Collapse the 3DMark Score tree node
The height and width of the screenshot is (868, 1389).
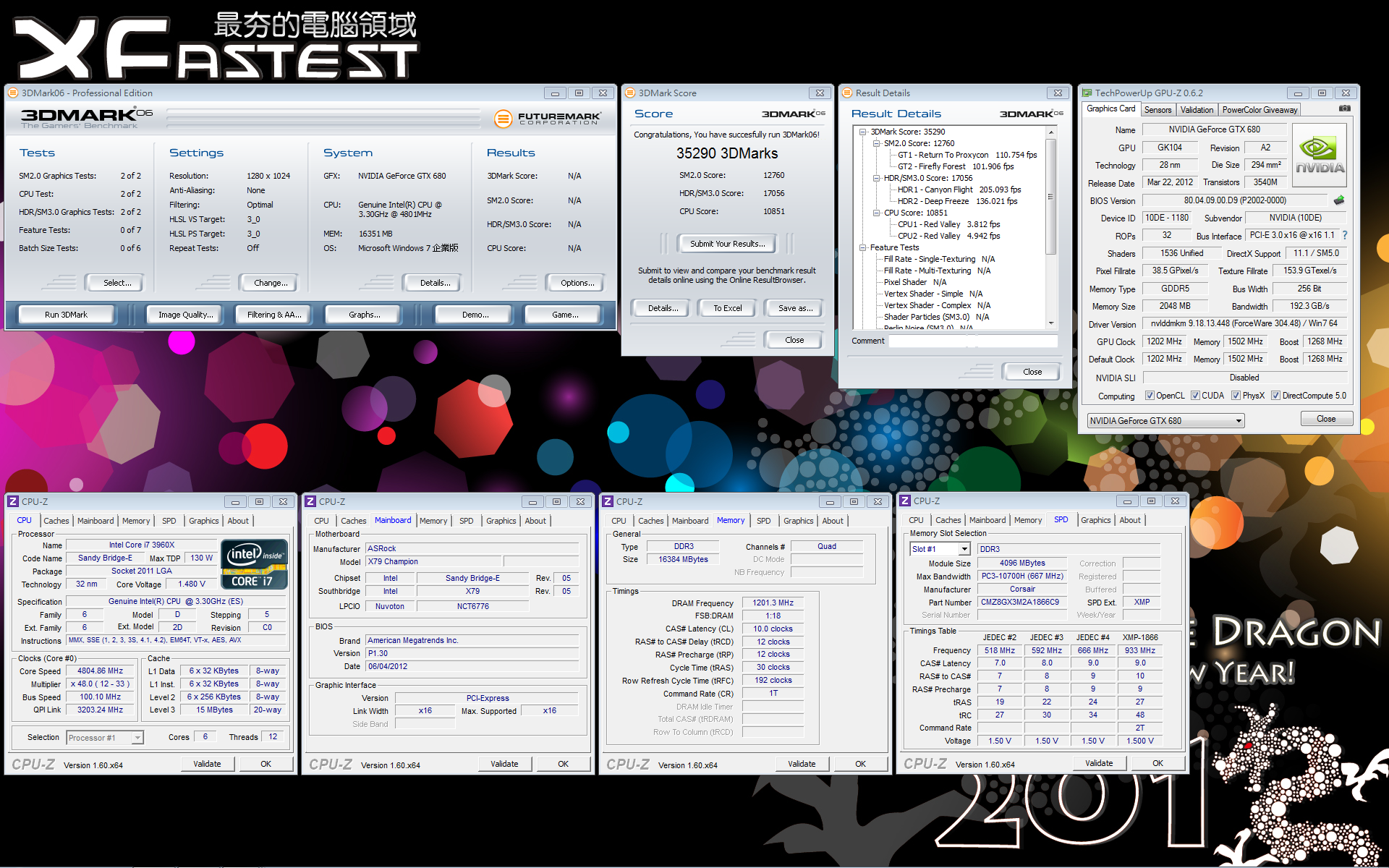862,132
